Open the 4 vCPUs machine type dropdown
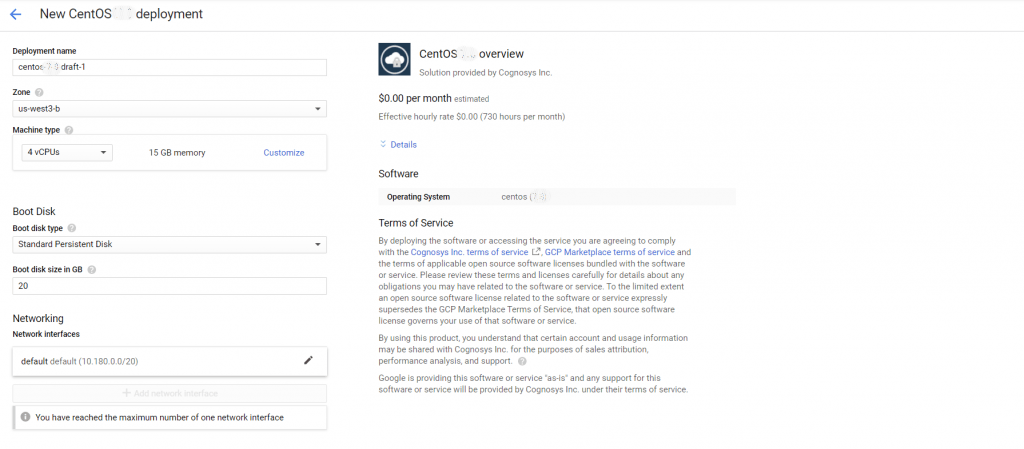1024x449 pixels. 67,153
